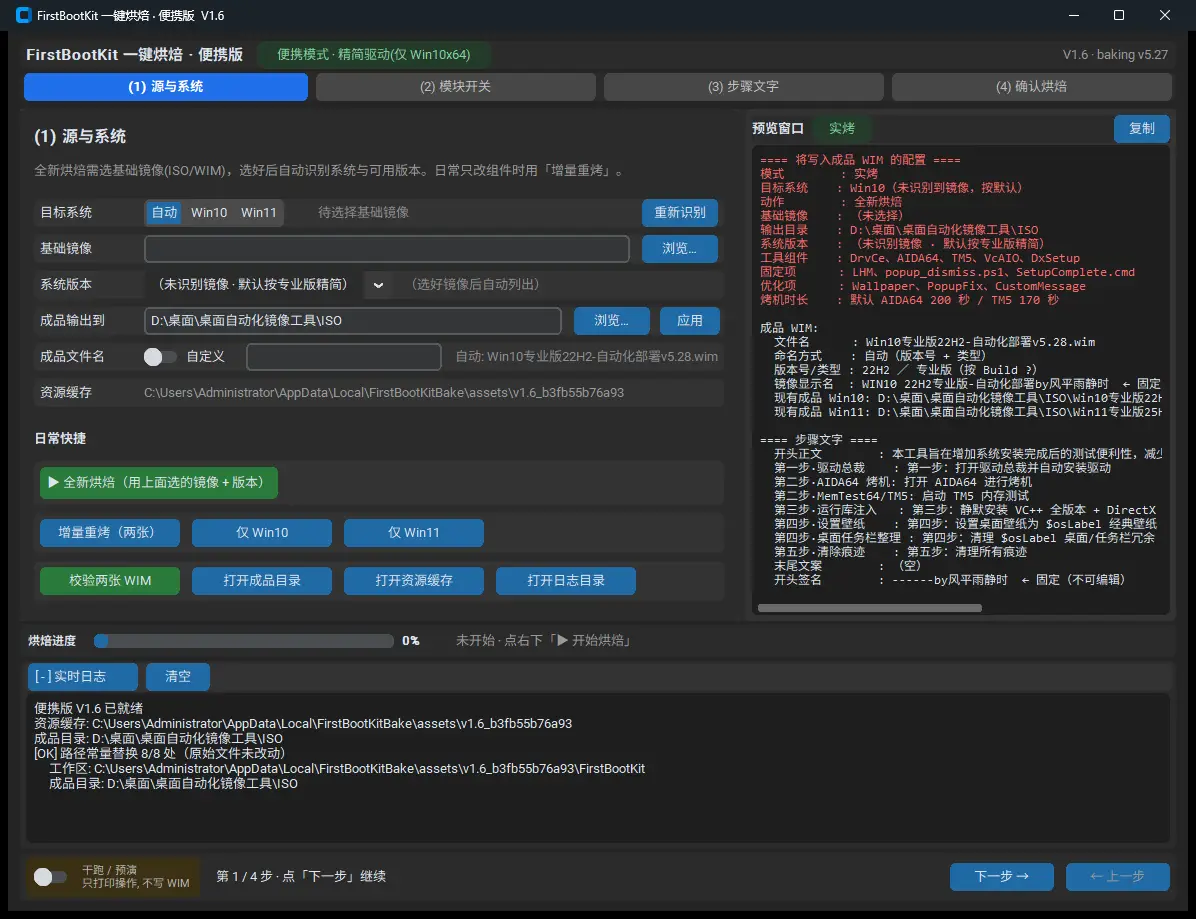The image size is (1196, 919).
Task: Click the 自动: Win10专业版22H2 filename hint
Action: click(x=587, y=357)
